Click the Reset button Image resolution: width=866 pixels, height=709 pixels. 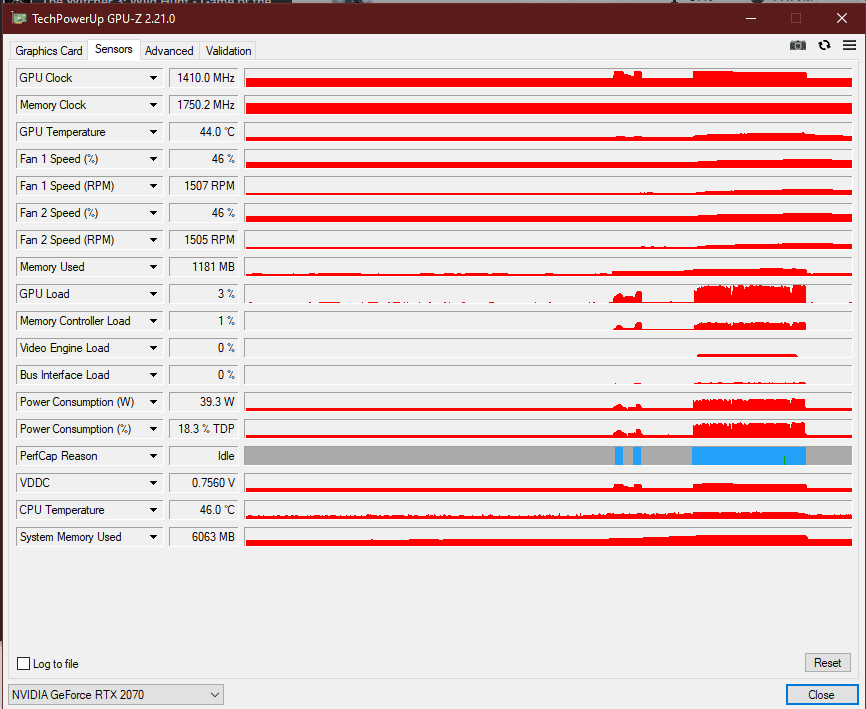(x=827, y=663)
